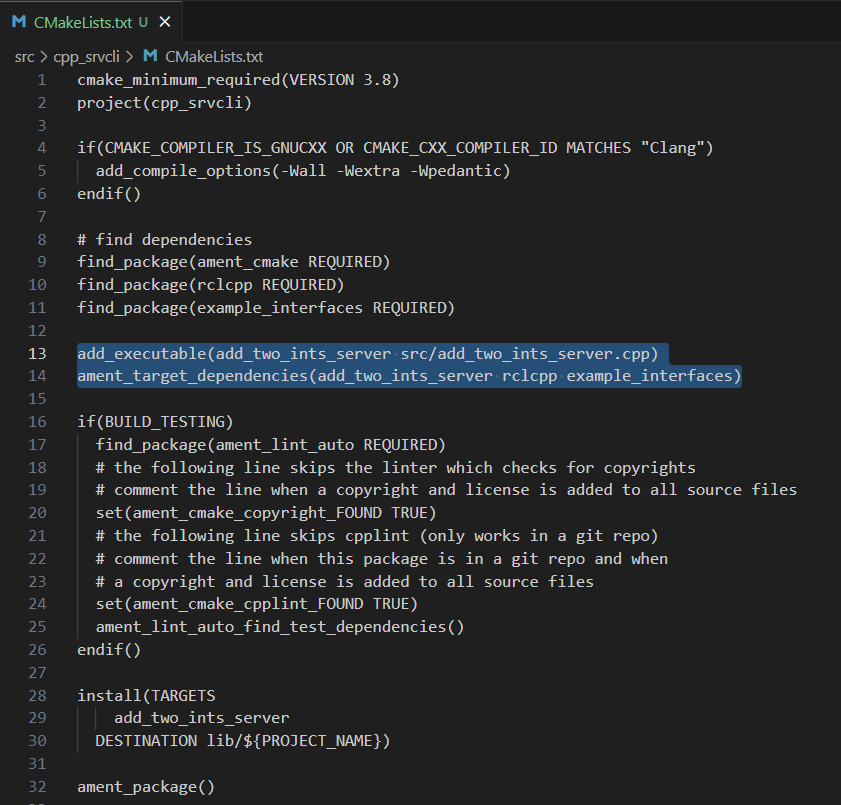
Task: Click comment about linter checking copyrights
Action: [395, 468]
